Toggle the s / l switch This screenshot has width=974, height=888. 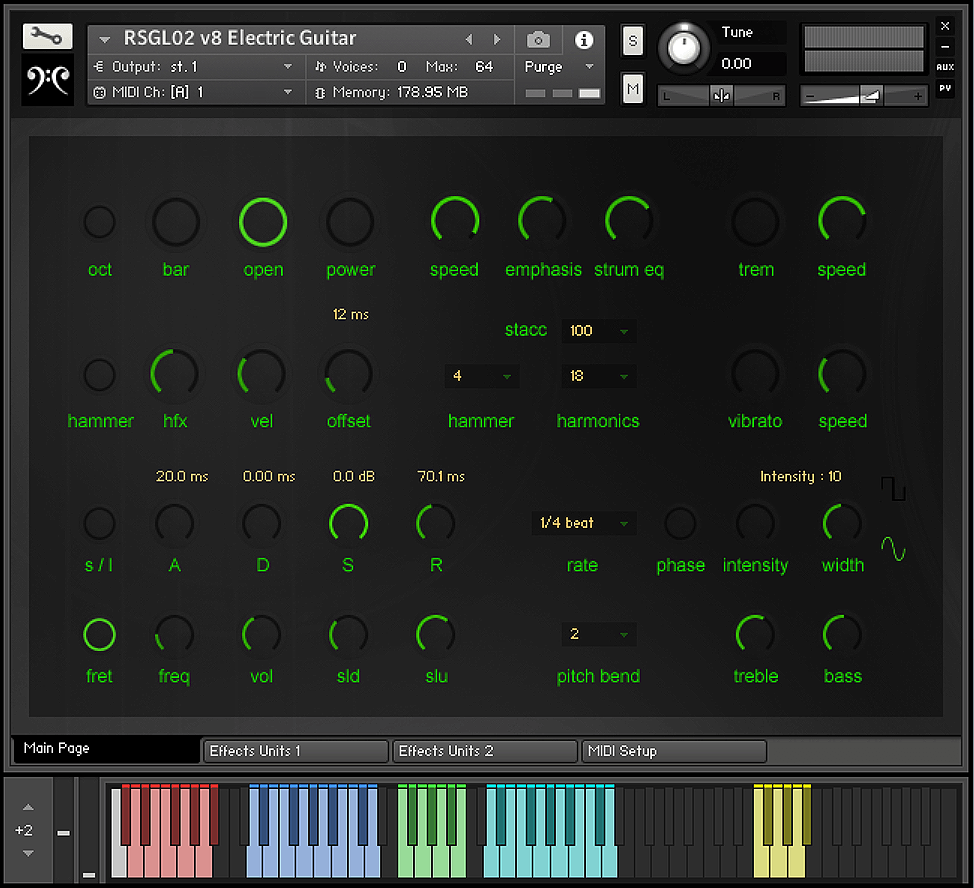tap(99, 523)
